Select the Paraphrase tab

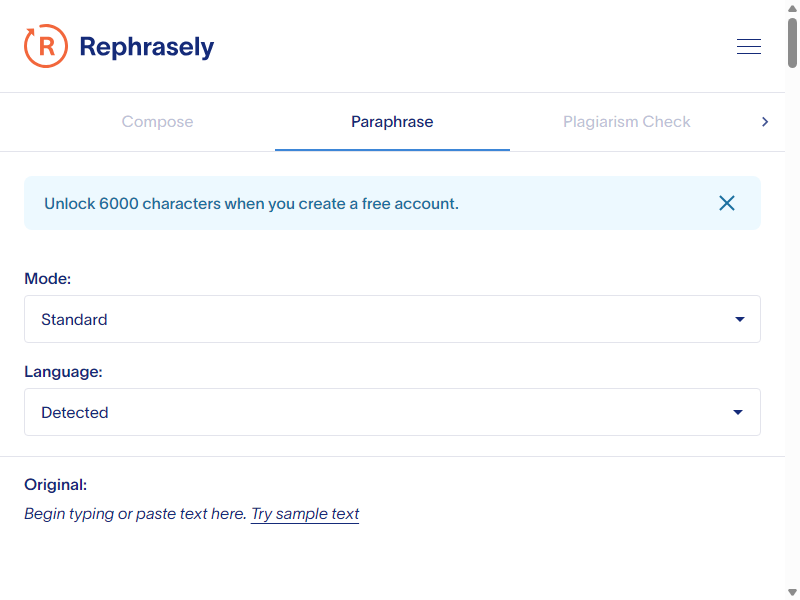click(392, 122)
